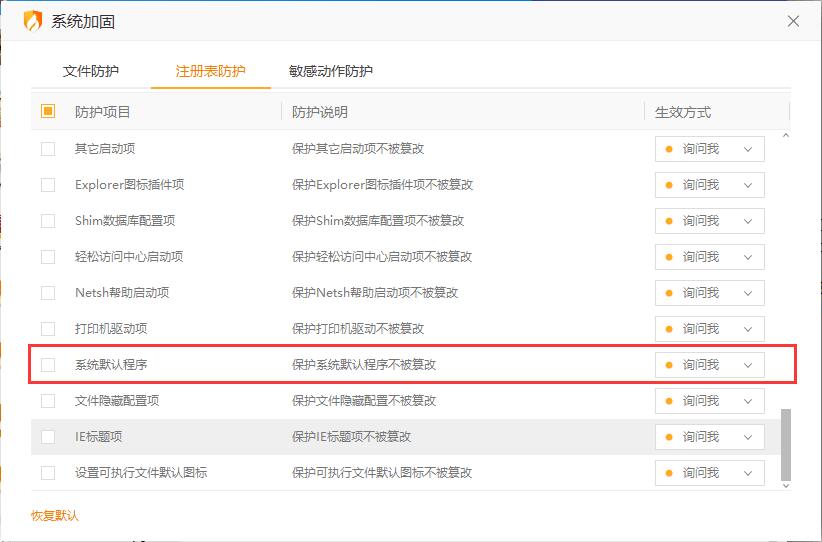
Task: Click the 保护Shim数据库配置项不被篡改 description
Action: click(x=377, y=221)
